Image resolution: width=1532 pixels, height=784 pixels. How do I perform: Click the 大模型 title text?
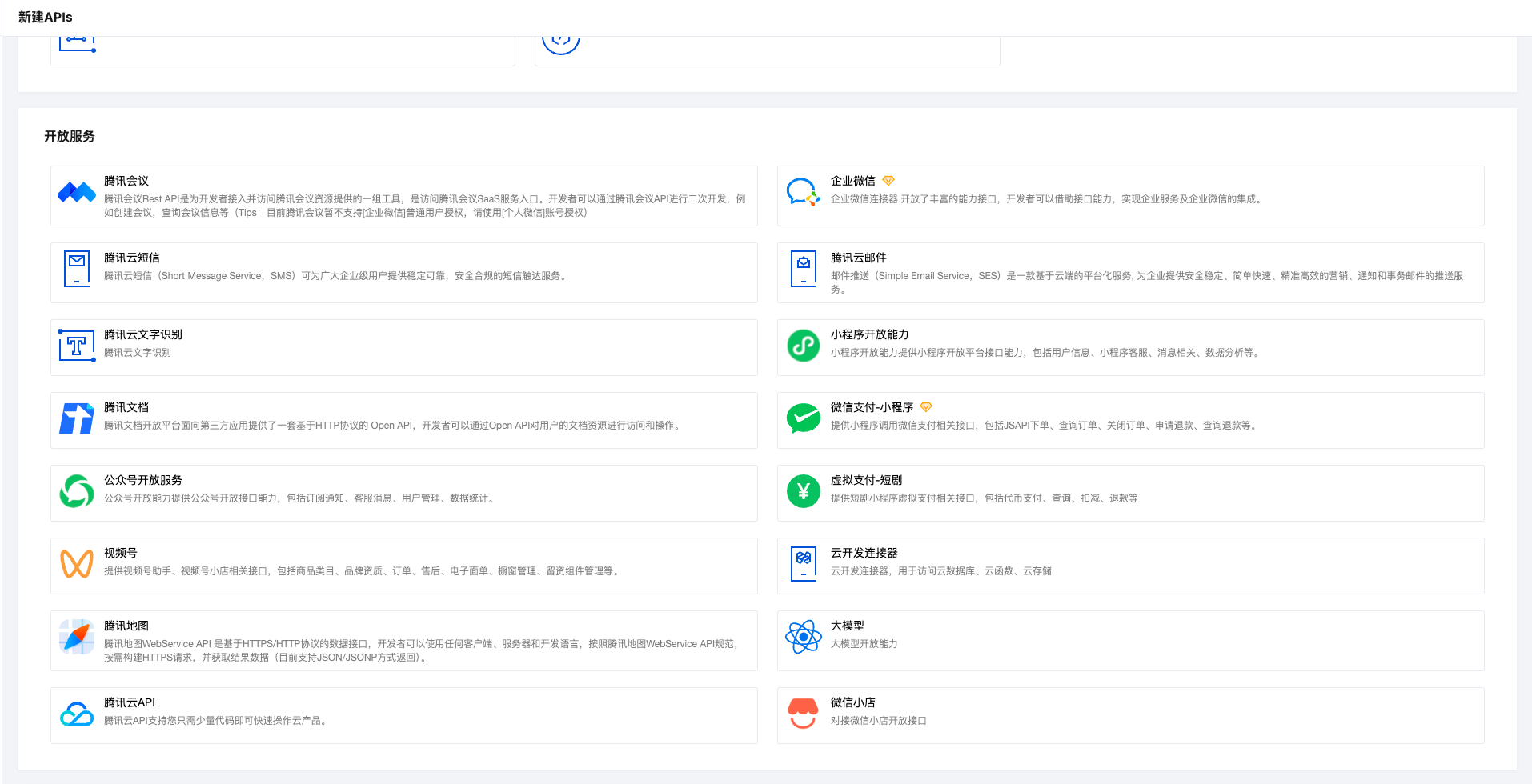(x=847, y=626)
